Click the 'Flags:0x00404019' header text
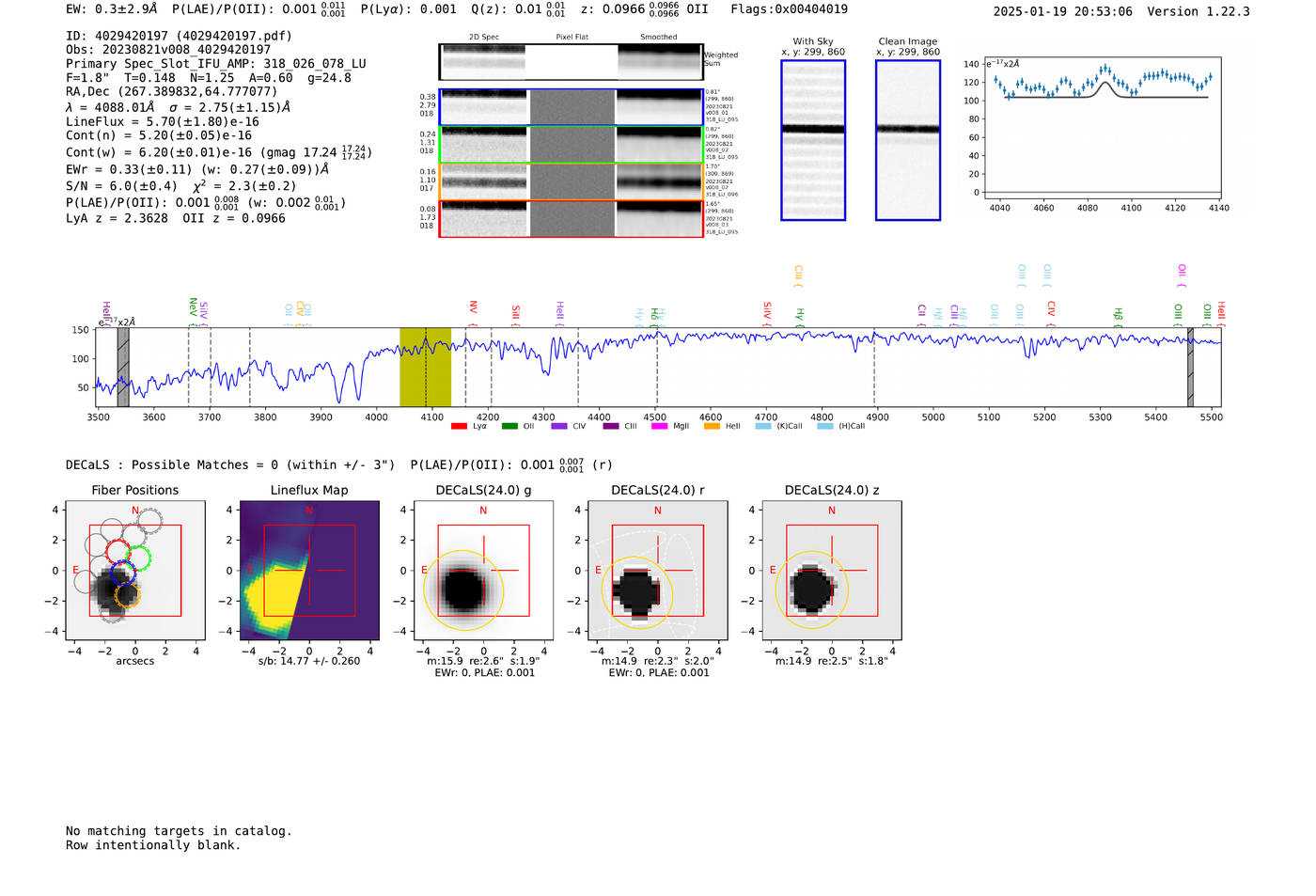The image size is (1316, 896). tap(790, 9)
